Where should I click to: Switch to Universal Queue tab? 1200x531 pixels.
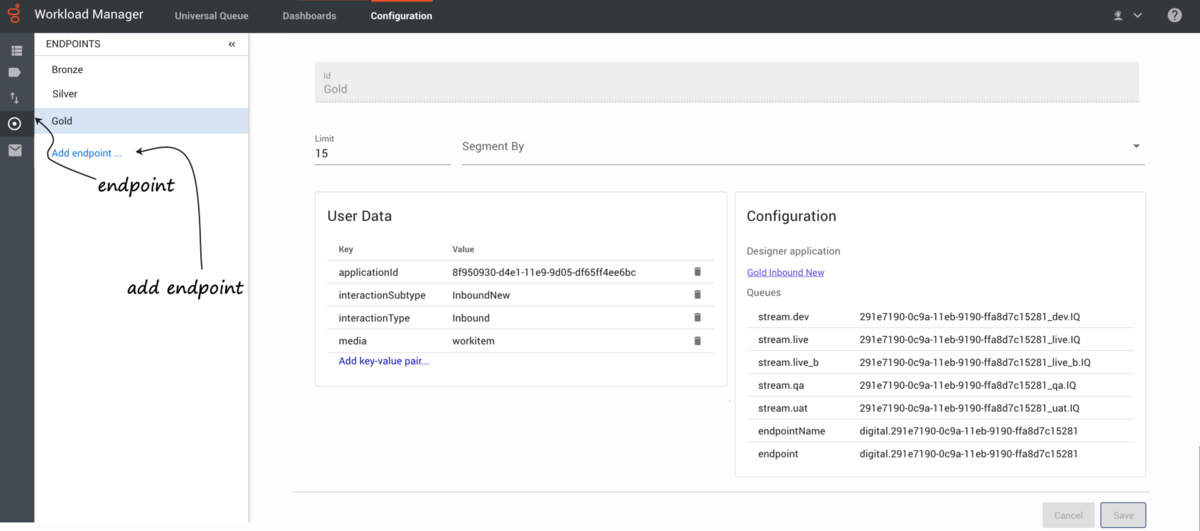[x=211, y=16]
